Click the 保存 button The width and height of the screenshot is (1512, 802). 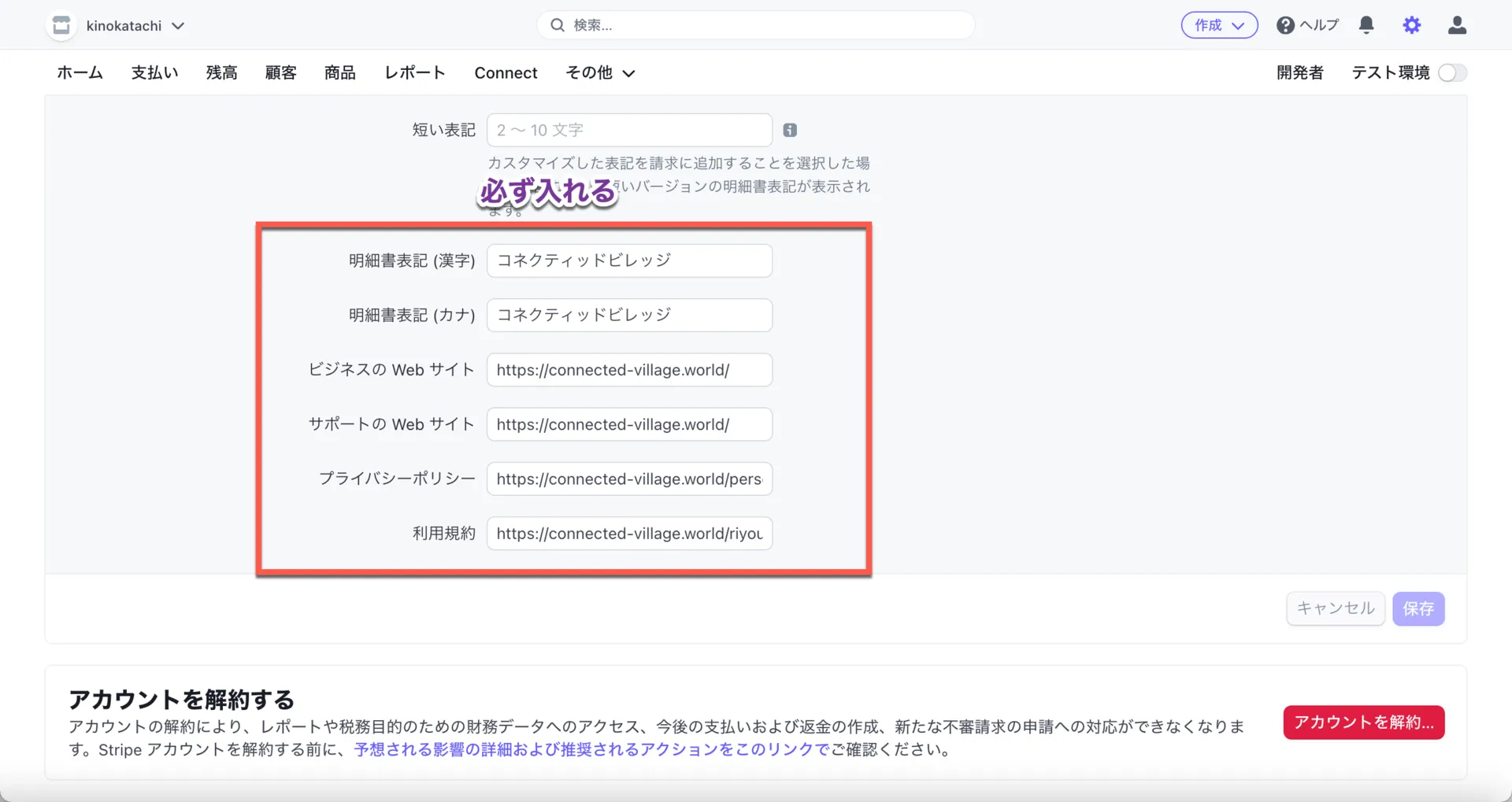pyautogui.click(x=1417, y=608)
